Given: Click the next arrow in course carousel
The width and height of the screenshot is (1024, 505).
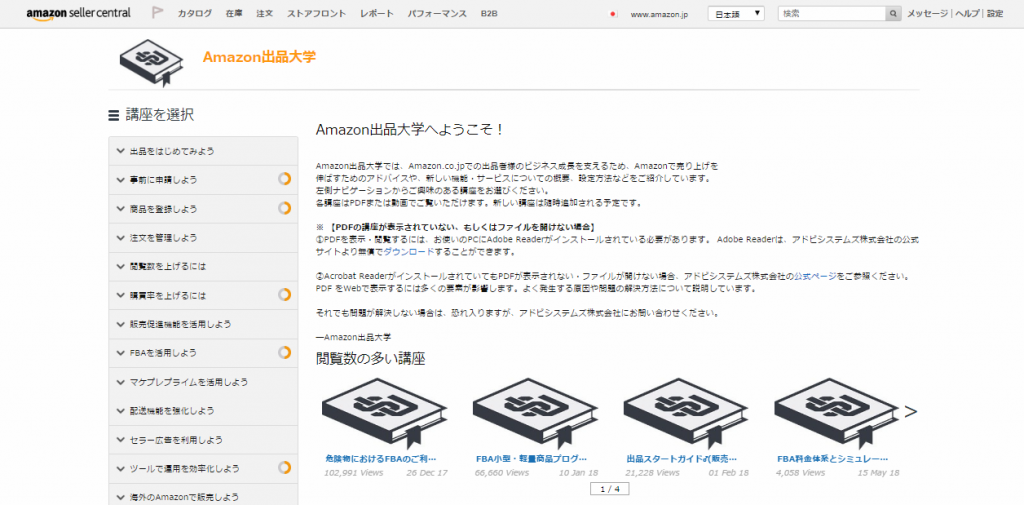Looking at the screenshot, I should click(910, 411).
